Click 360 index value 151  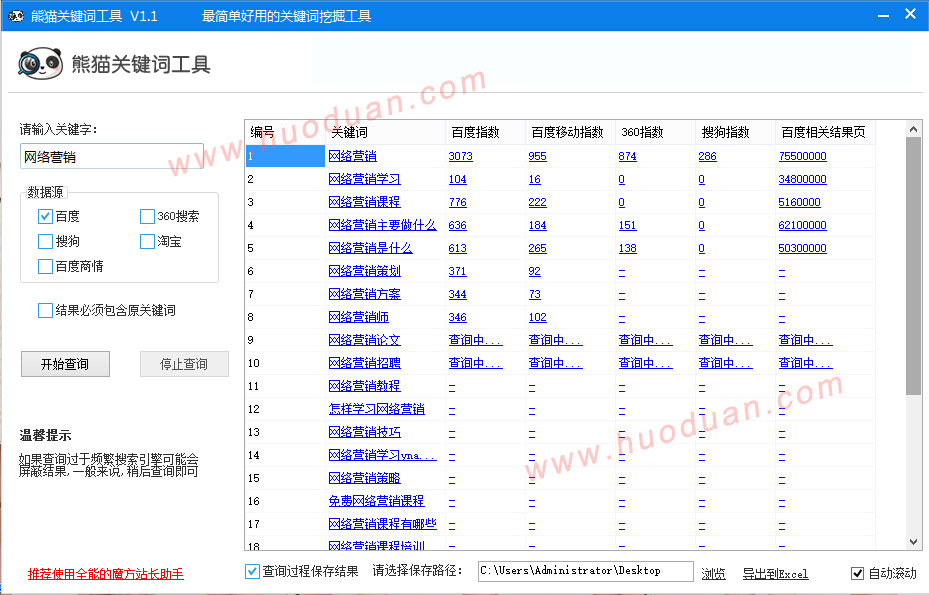(627, 226)
